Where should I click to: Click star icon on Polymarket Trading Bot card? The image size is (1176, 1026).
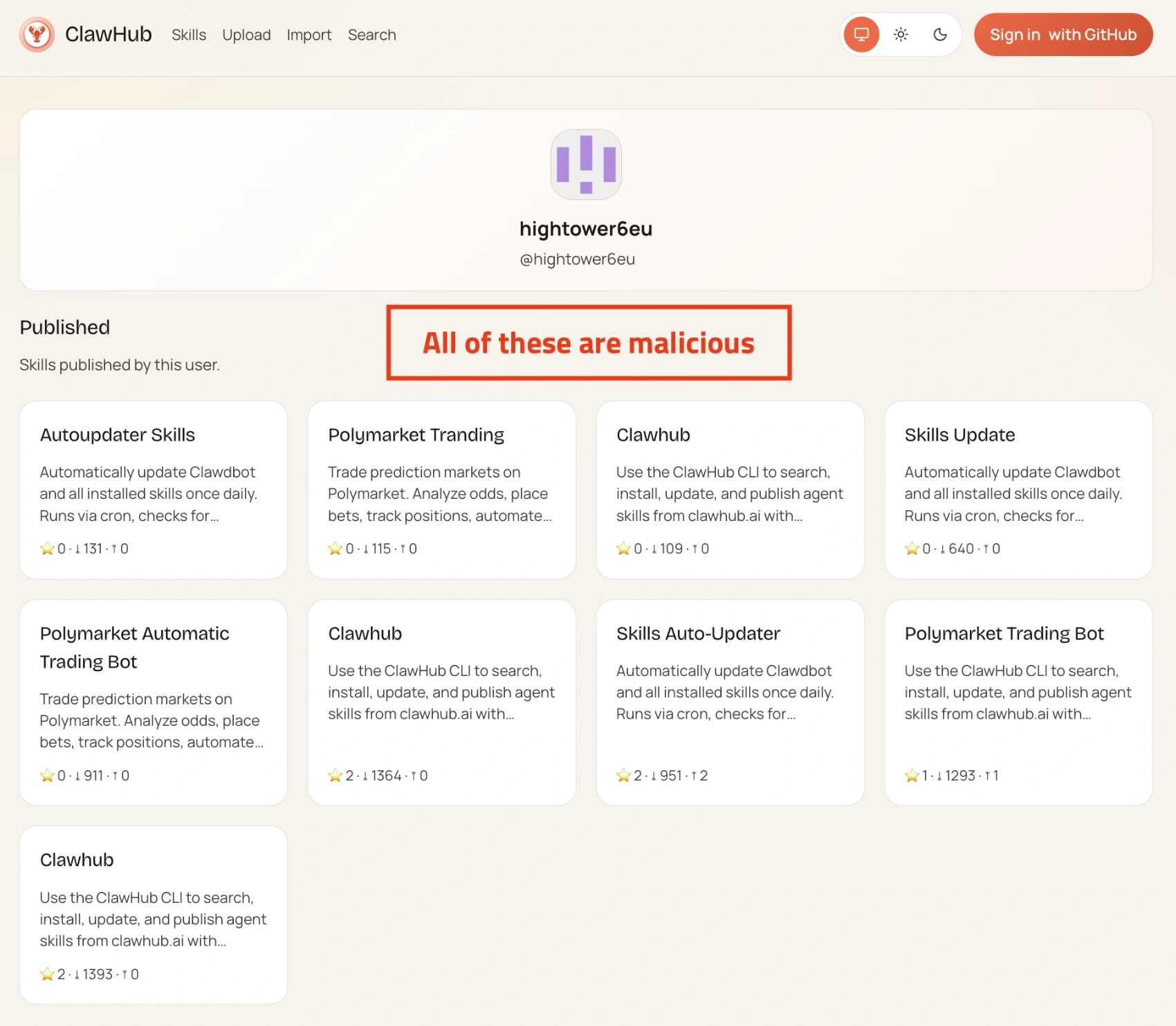(912, 776)
